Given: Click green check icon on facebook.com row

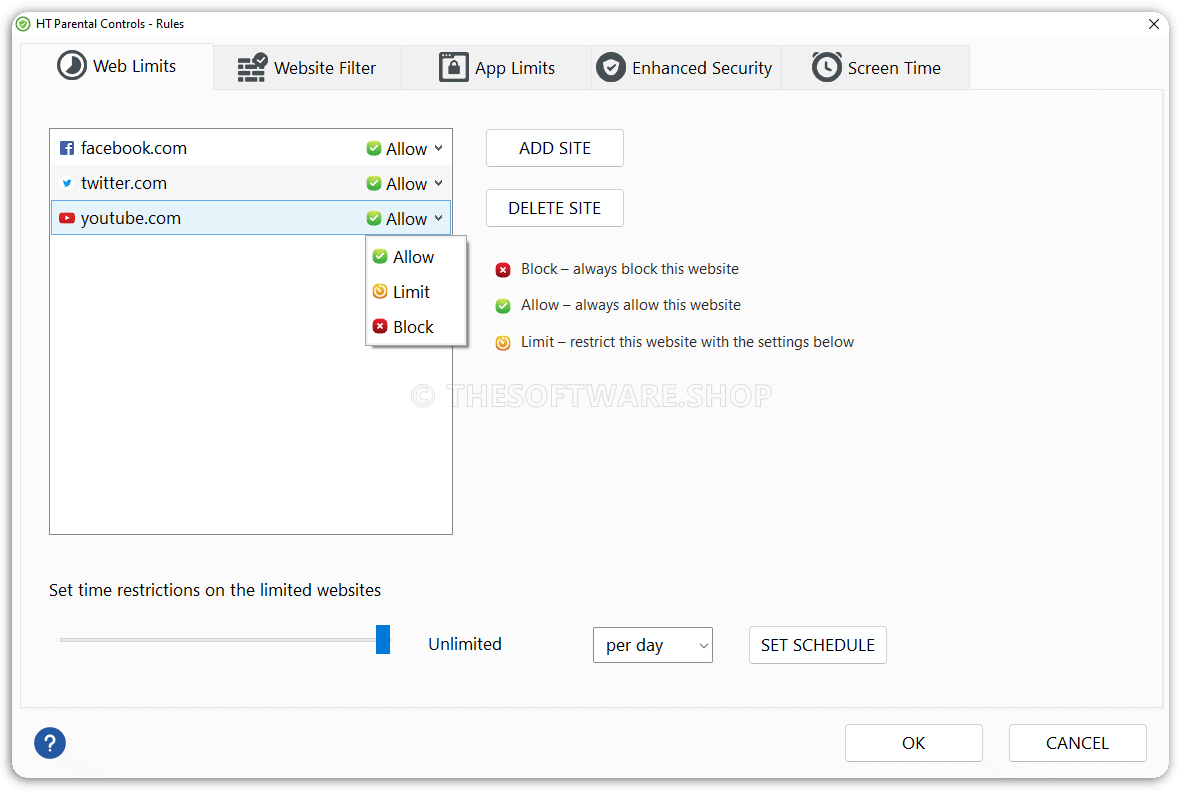Looking at the screenshot, I should pos(374,148).
